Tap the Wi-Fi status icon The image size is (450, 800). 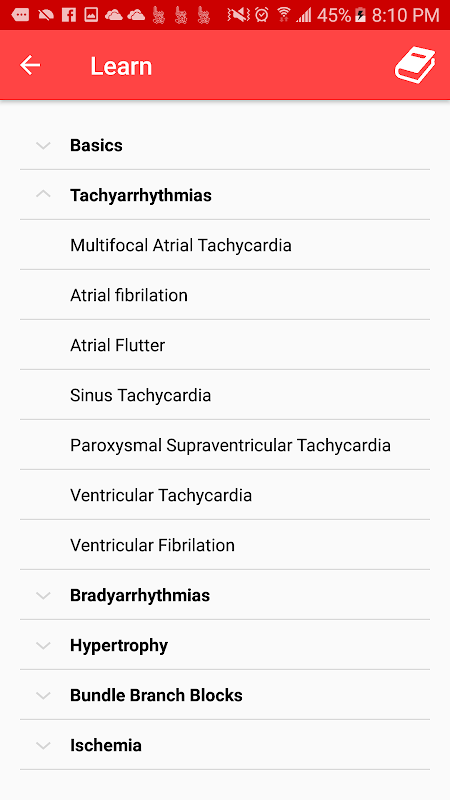click(284, 15)
